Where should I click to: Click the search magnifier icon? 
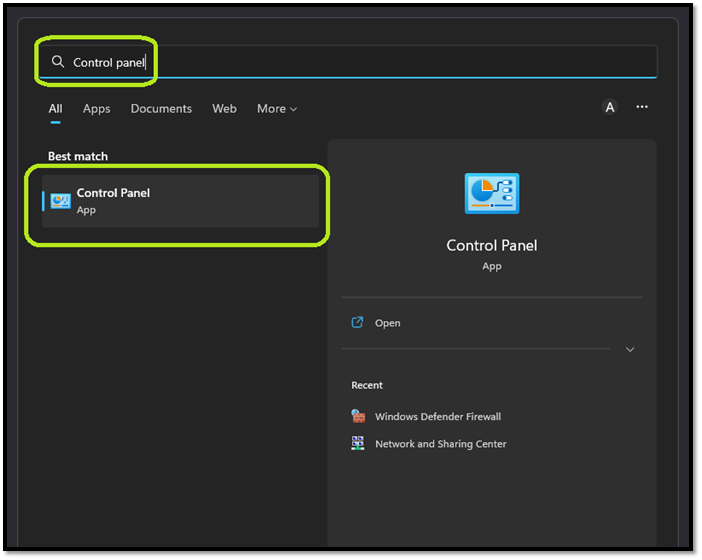(x=58, y=61)
